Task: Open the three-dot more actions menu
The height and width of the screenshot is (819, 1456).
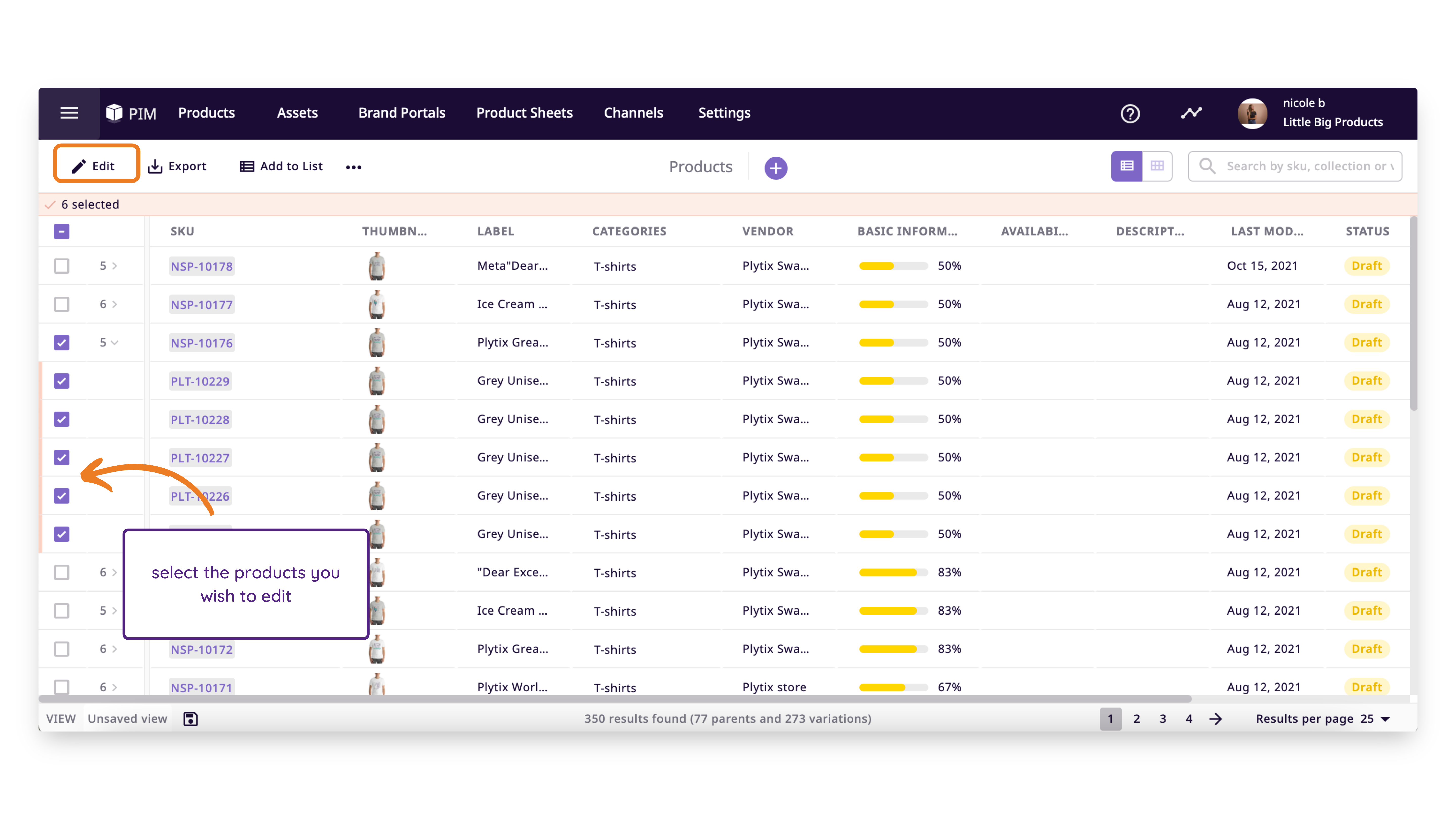Action: tap(354, 167)
